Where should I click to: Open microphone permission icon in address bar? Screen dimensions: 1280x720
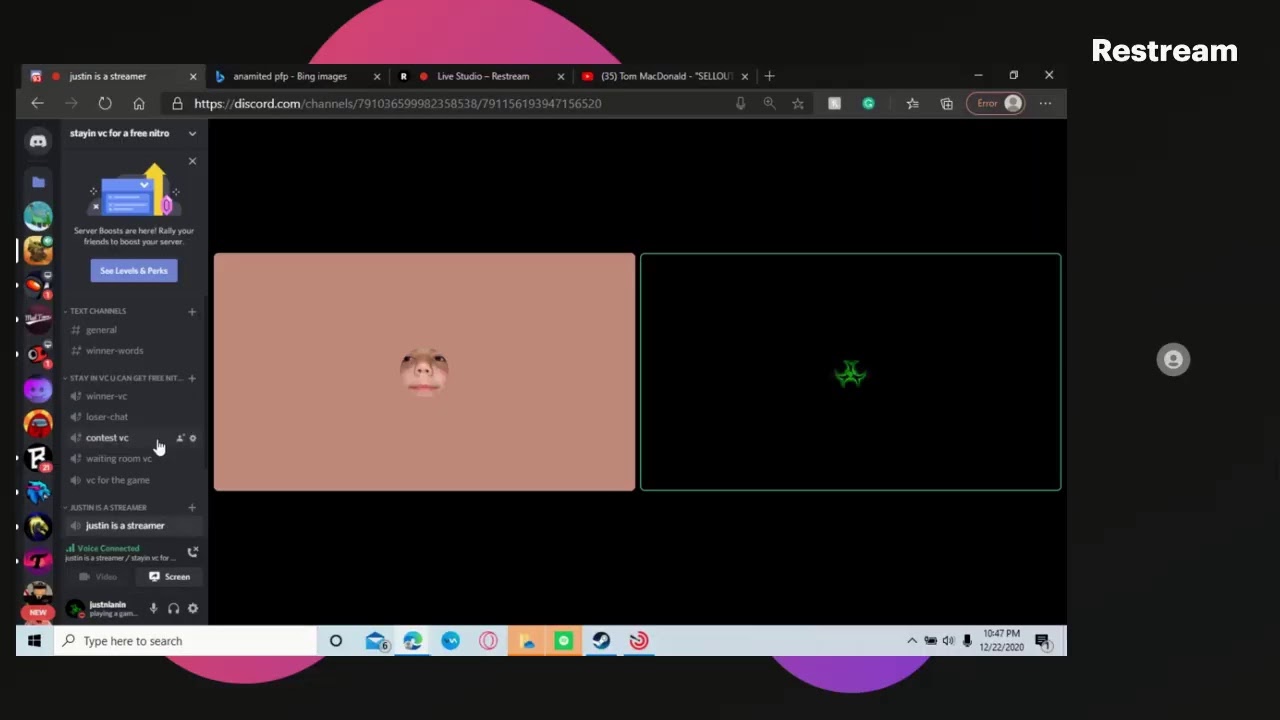pos(740,103)
